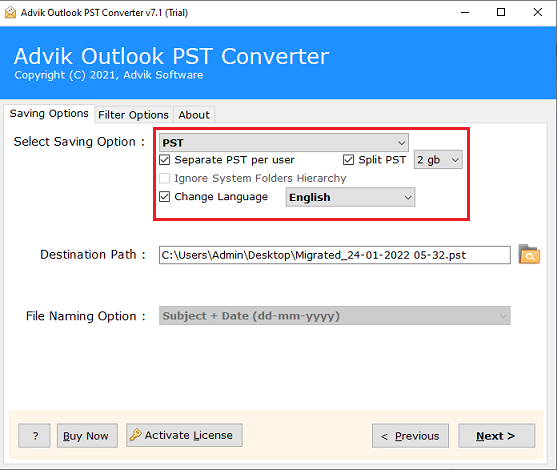Open the English language dropdown

[x=350, y=197]
